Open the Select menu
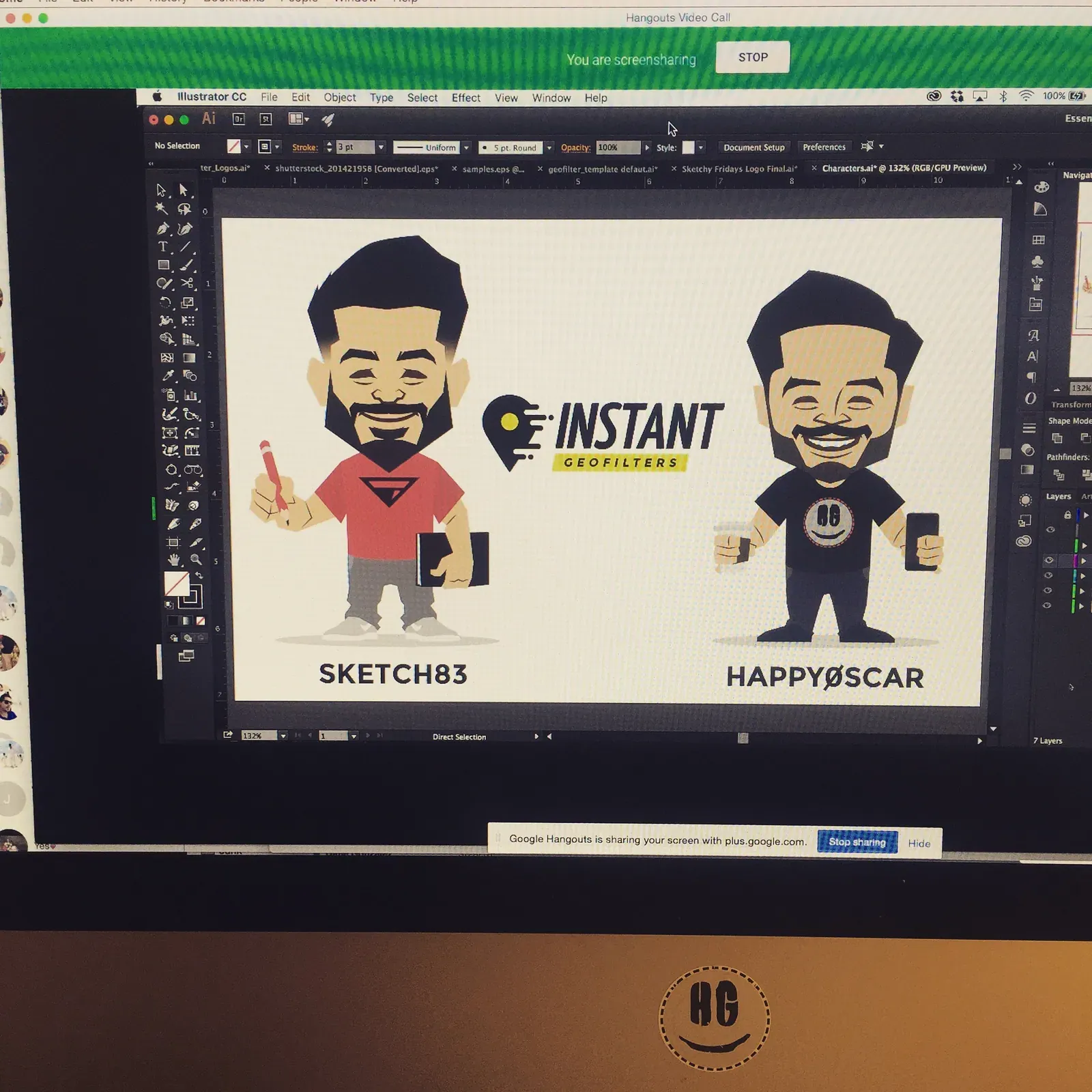Image resolution: width=1092 pixels, height=1092 pixels. [422, 98]
